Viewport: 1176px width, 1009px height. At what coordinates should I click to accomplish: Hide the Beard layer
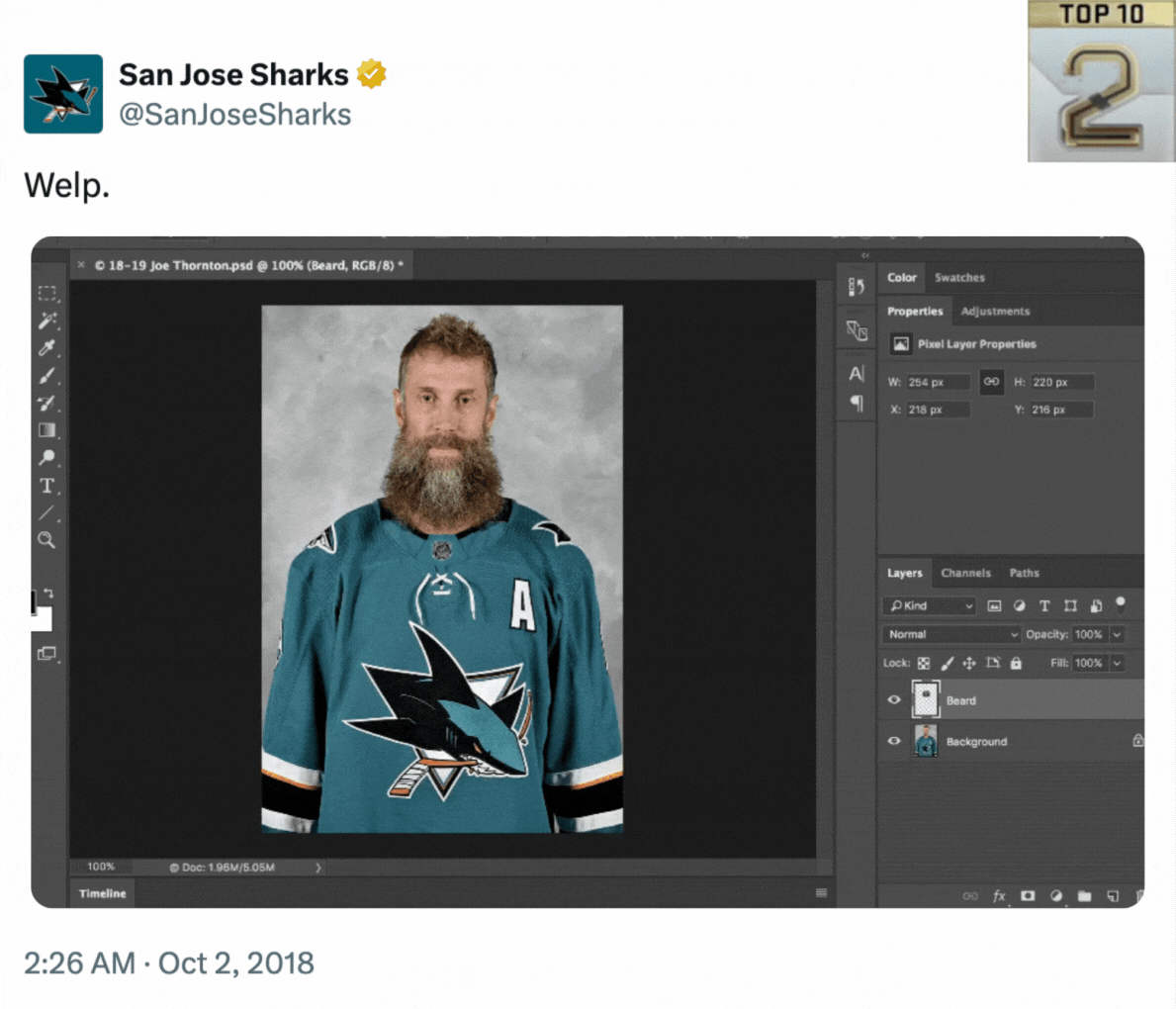point(894,700)
